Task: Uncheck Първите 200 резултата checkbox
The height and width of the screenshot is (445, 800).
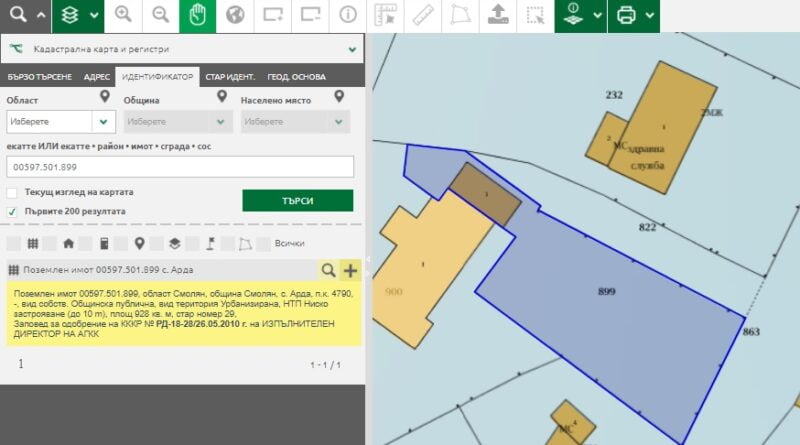Action: (x=12, y=212)
